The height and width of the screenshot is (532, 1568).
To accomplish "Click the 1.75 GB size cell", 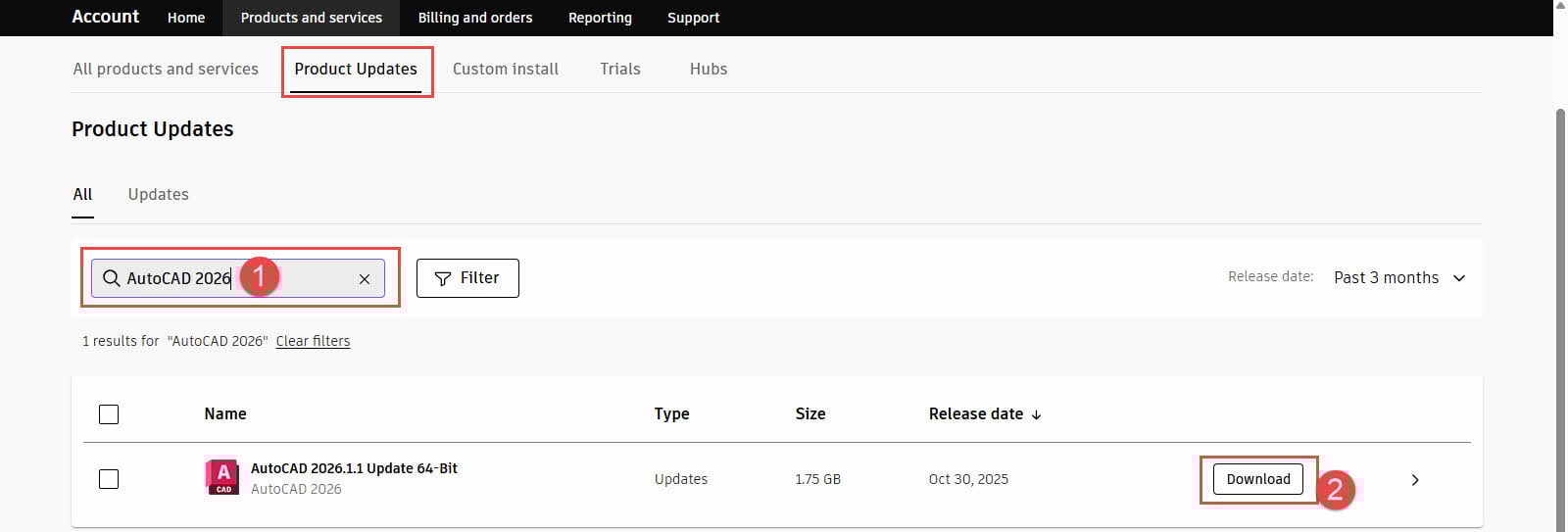I will click(817, 480).
